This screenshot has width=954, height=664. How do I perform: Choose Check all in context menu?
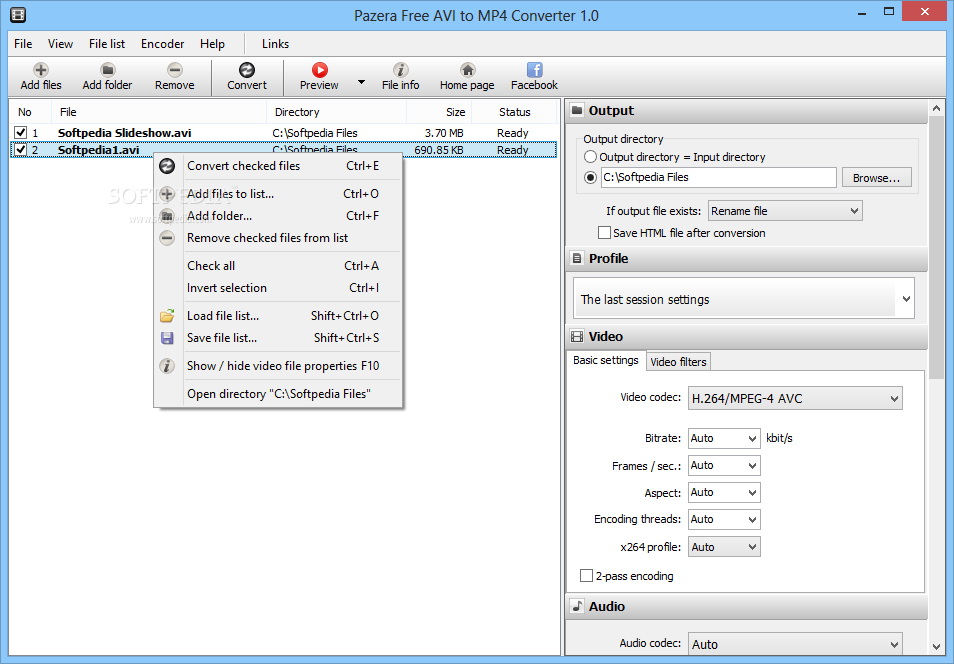click(279, 265)
